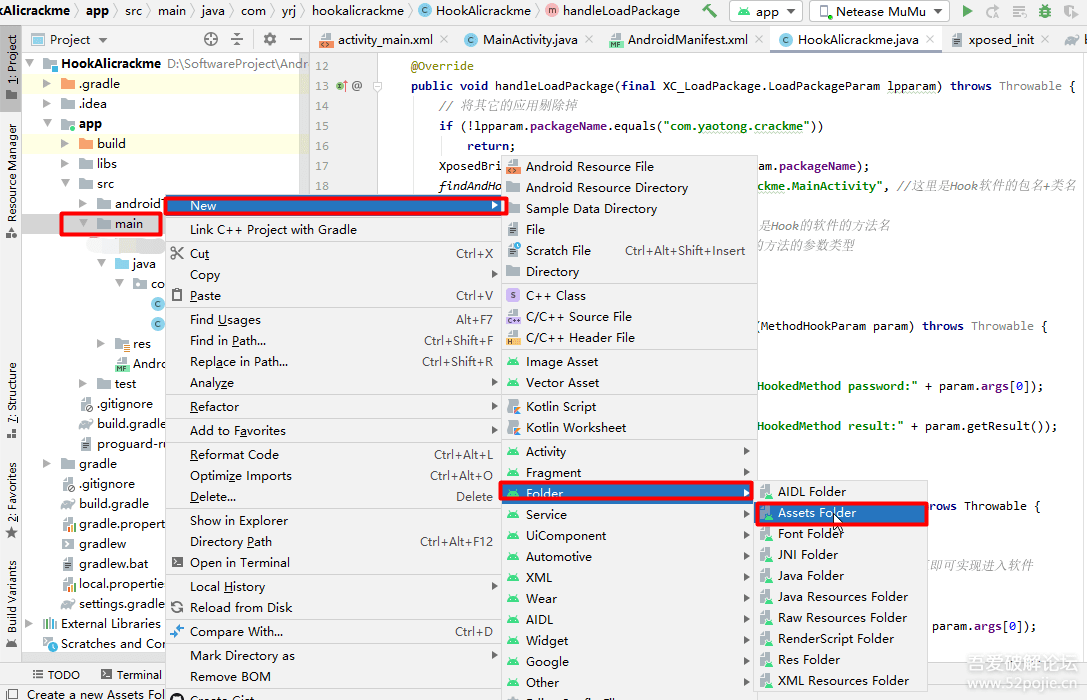The width and height of the screenshot is (1087, 700).
Task: Open the app run configuration dropdown
Action: point(766,11)
